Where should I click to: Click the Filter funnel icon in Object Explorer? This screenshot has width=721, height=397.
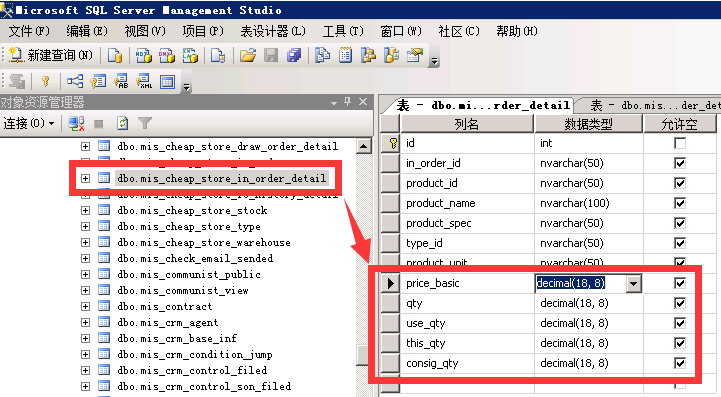(x=145, y=123)
